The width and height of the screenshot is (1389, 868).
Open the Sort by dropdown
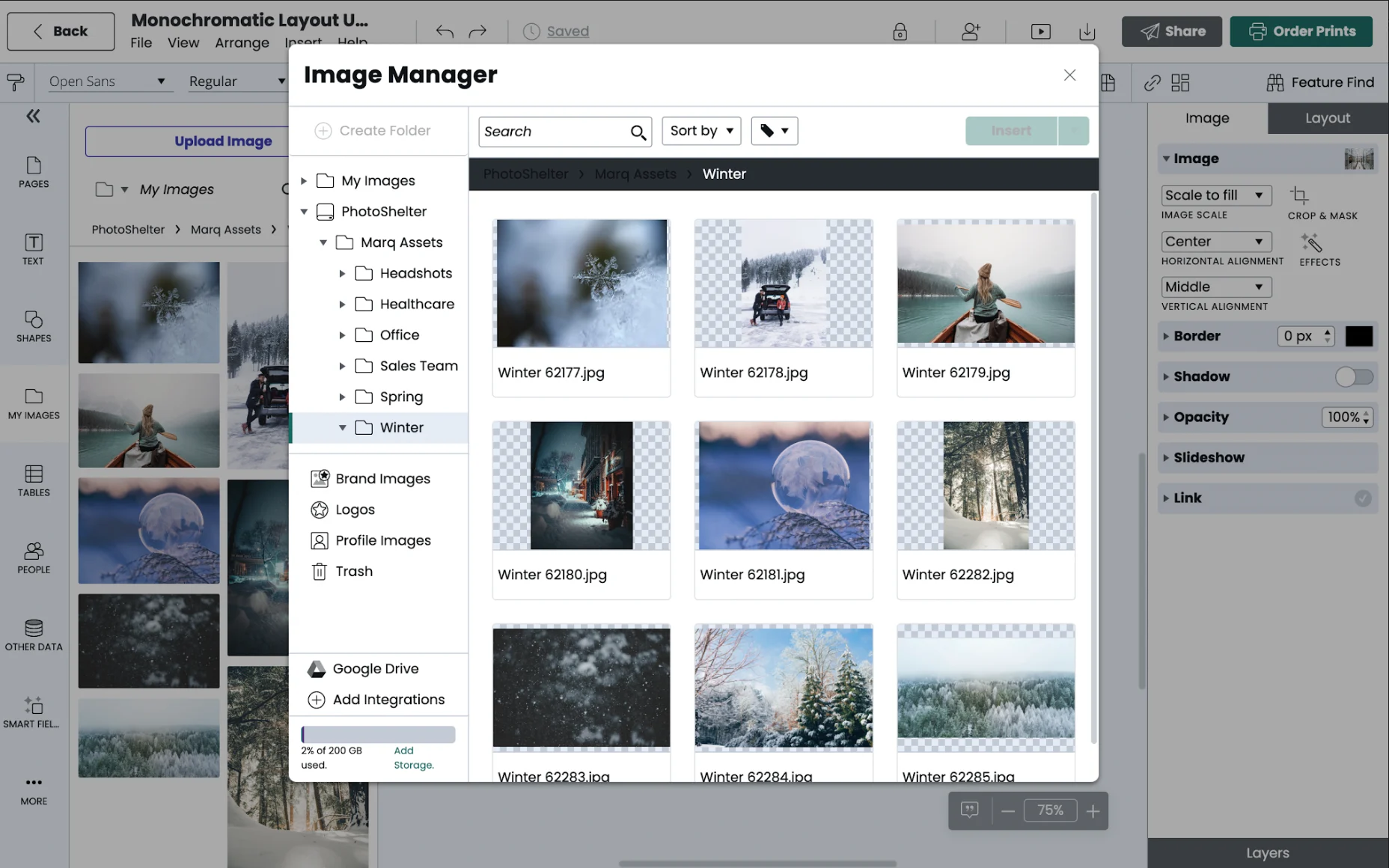700,130
